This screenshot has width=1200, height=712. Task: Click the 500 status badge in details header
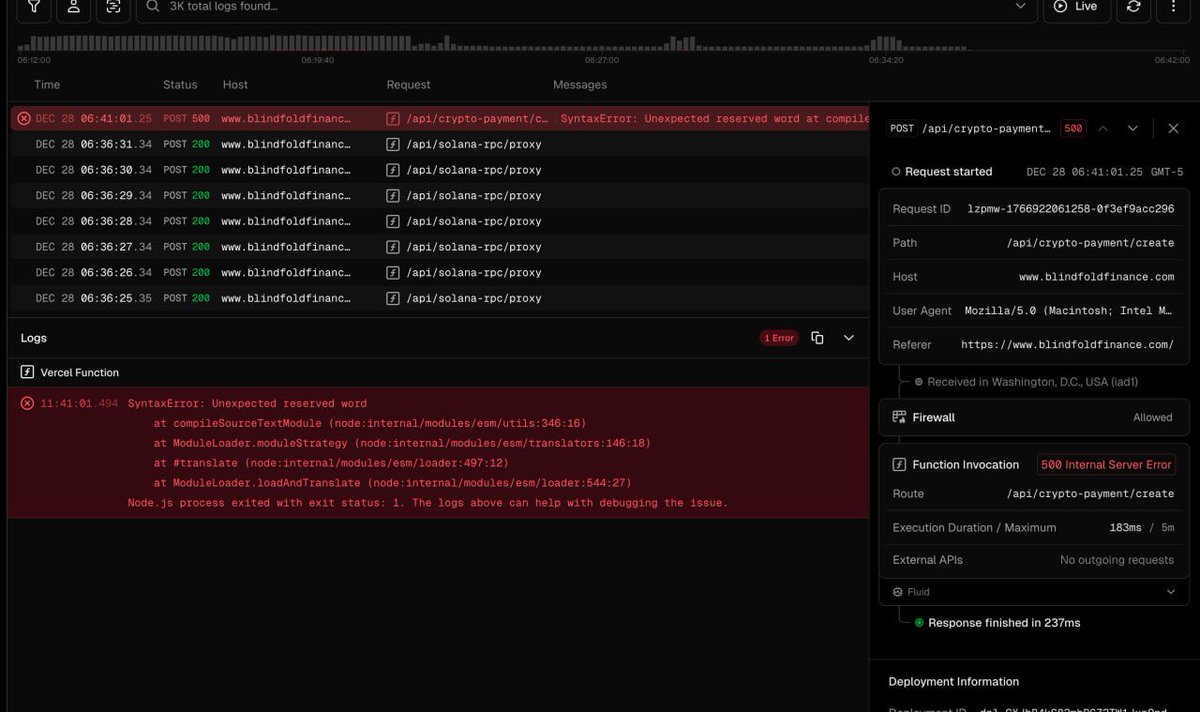coord(1073,128)
